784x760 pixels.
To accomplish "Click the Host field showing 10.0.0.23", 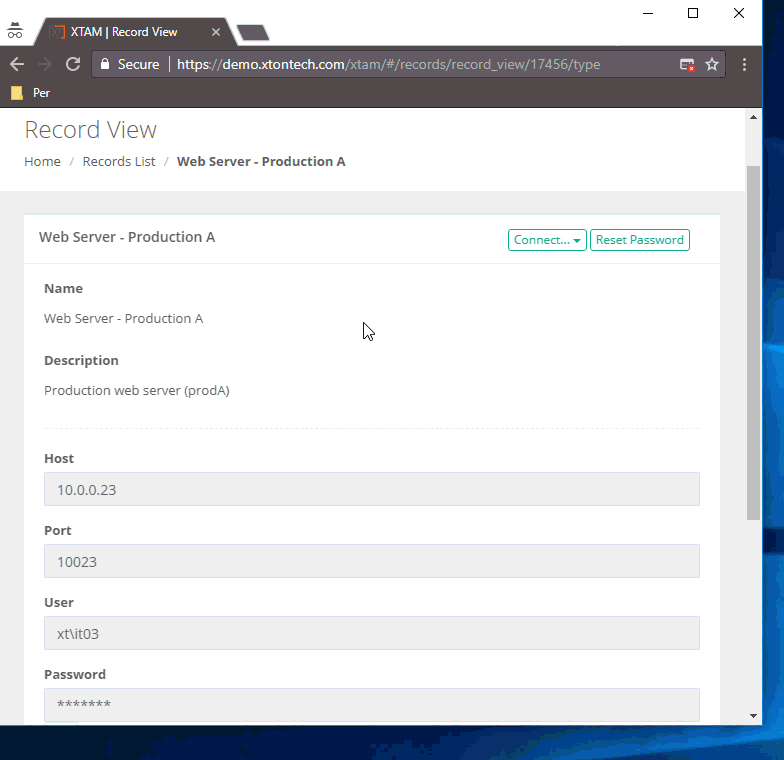I will [x=371, y=489].
